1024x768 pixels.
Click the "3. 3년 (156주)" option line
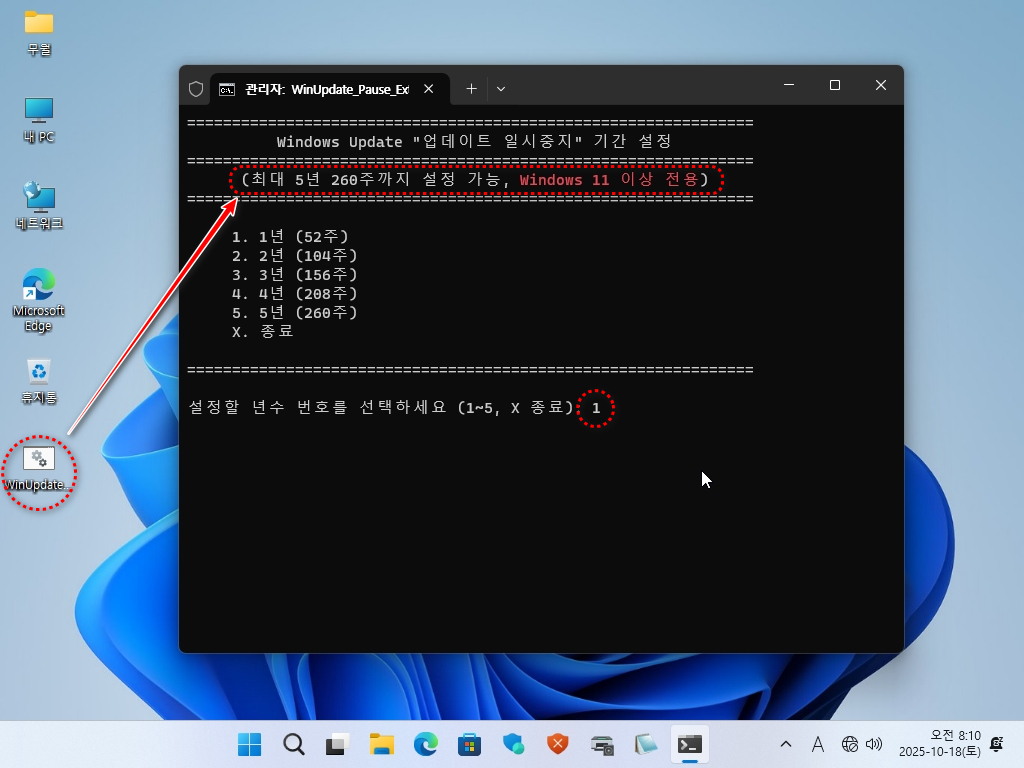295,274
